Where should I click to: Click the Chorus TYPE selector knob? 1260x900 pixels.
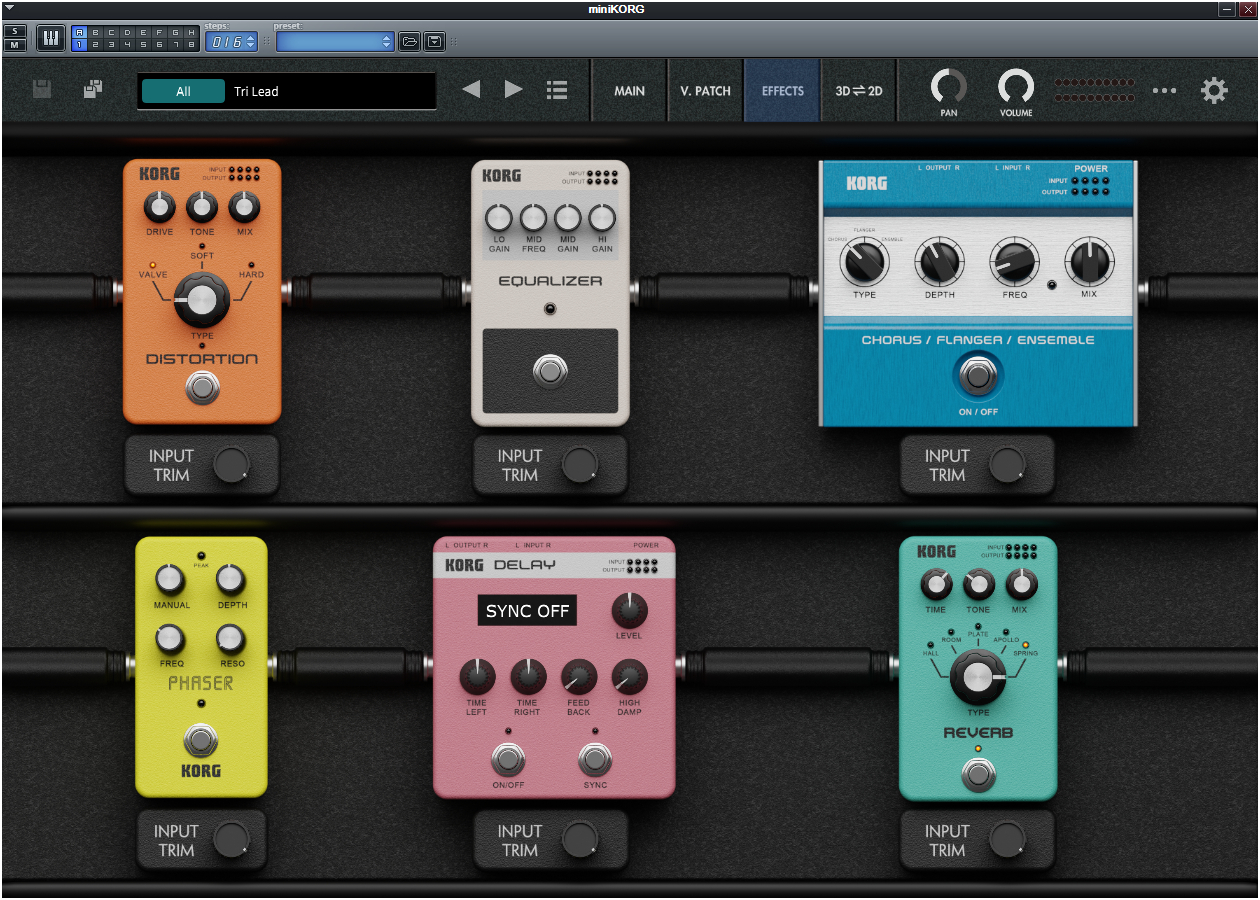pyautogui.click(x=864, y=262)
